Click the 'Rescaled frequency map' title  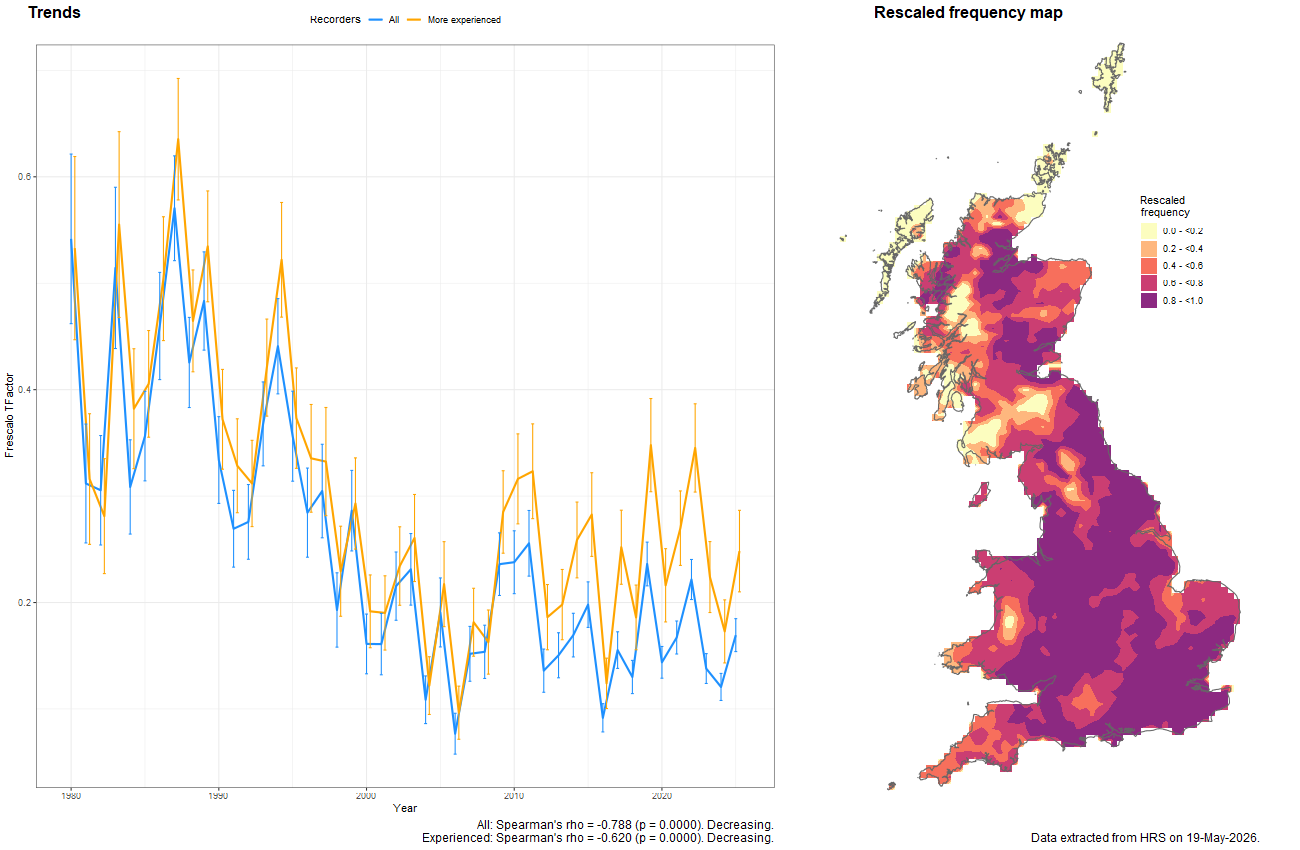point(968,13)
